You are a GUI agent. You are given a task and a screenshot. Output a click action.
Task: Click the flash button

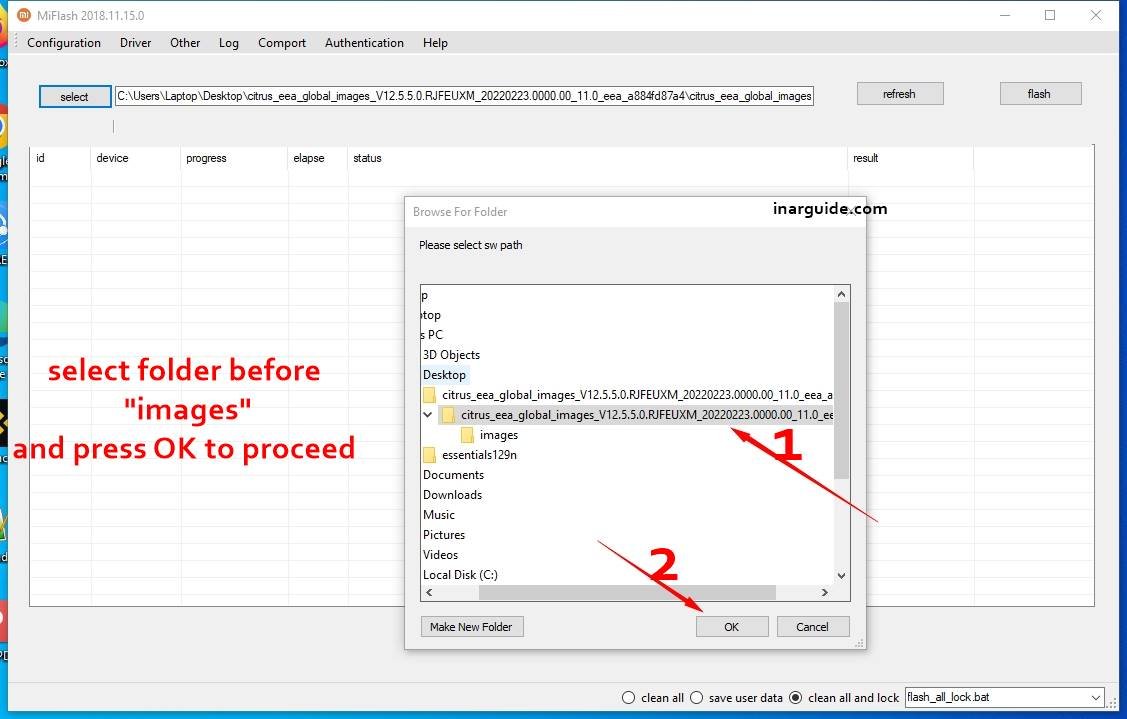coord(1040,94)
